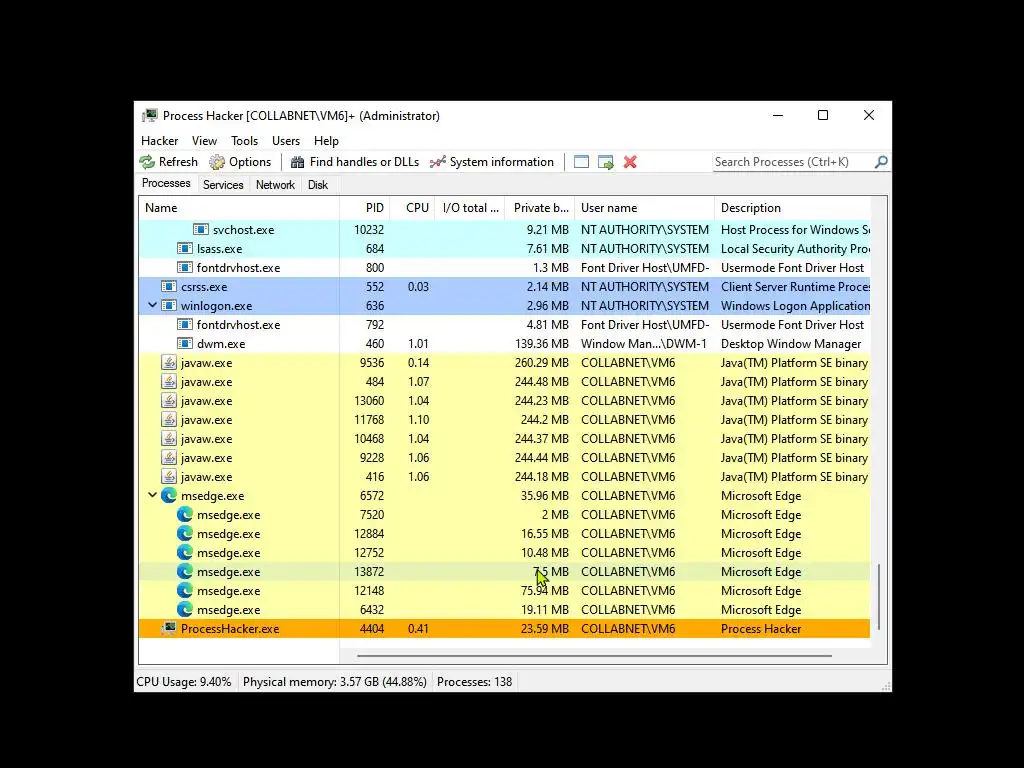Select the fontdrvhost.exe PID 800 row
The width and height of the screenshot is (1024, 768).
(x=504, y=268)
